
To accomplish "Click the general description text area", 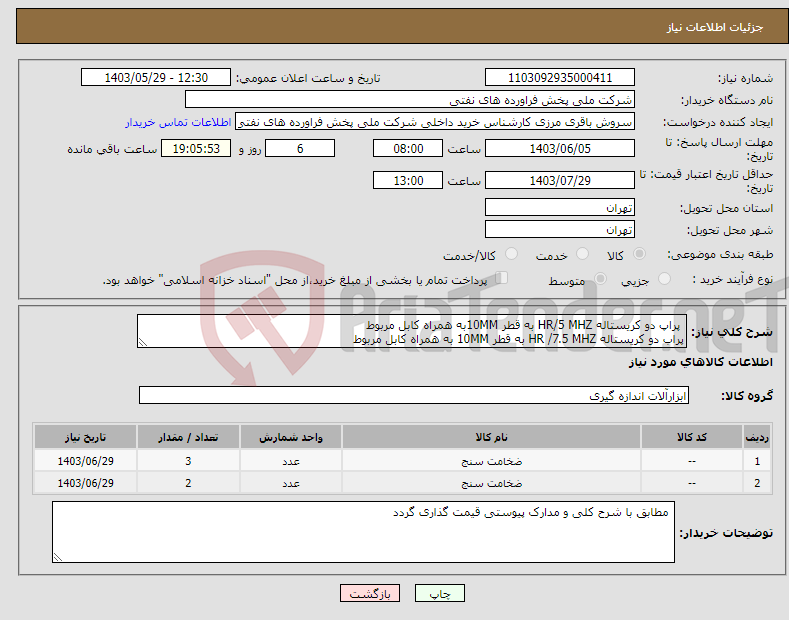I will pyautogui.click(x=412, y=331).
